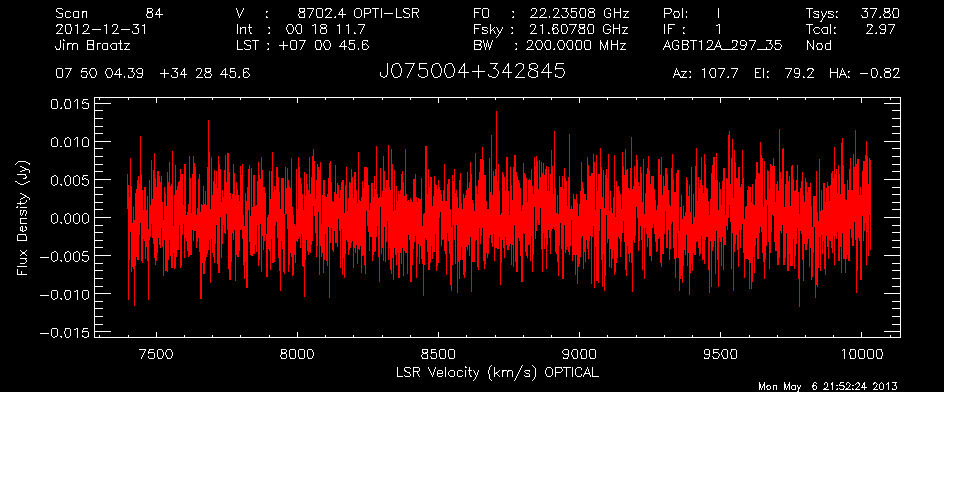Image resolution: width=962 pixels, height=490 pixels.
Task: Click y-axis tick label 0.005
Action: coord(69,180)
